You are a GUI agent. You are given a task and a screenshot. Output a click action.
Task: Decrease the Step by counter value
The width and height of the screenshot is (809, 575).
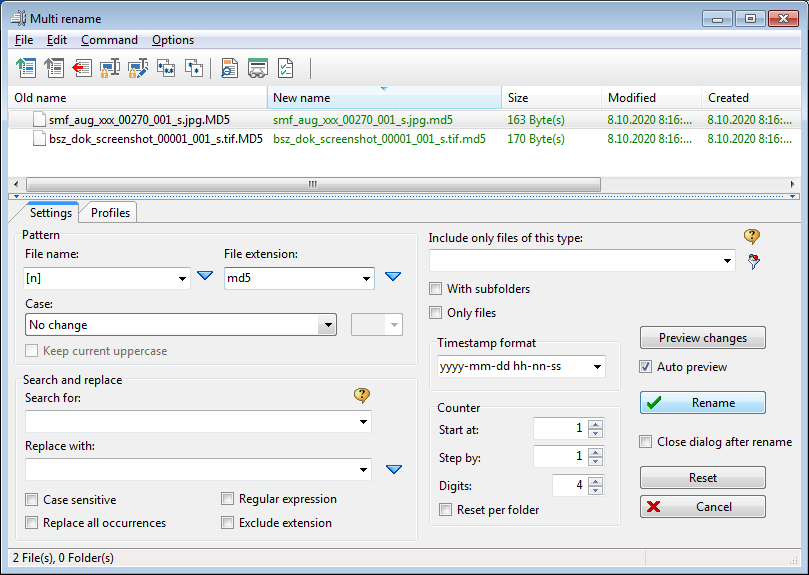click(x=595, y=461)
